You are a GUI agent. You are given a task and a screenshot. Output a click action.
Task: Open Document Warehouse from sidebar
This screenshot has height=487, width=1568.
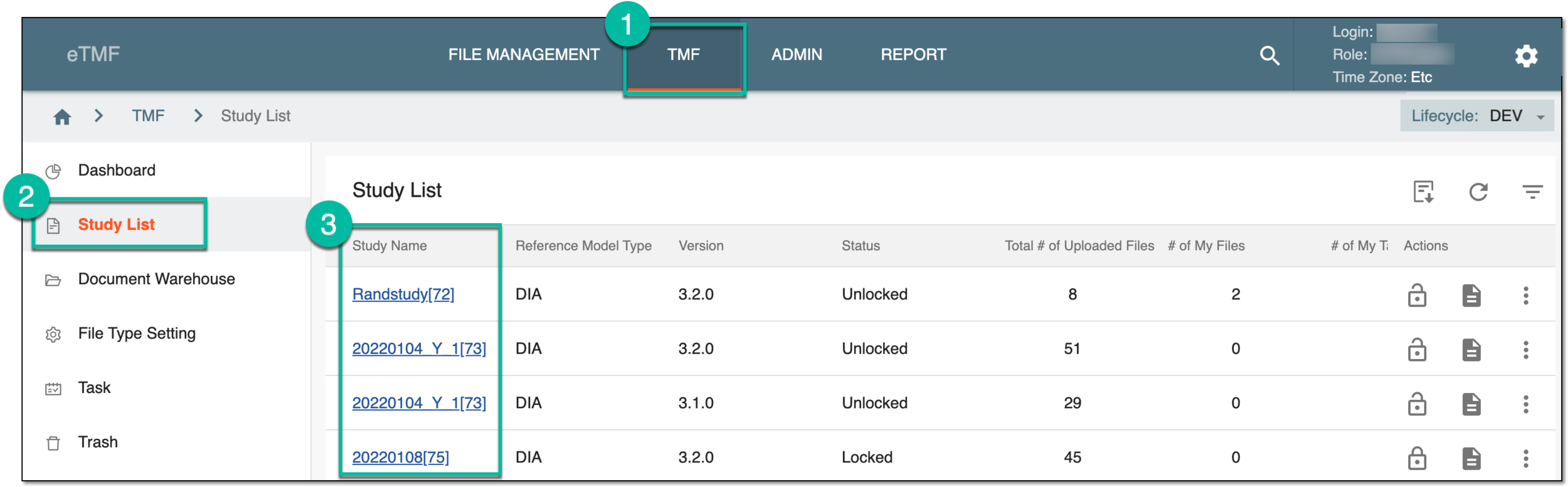click(x=157, y=279)
